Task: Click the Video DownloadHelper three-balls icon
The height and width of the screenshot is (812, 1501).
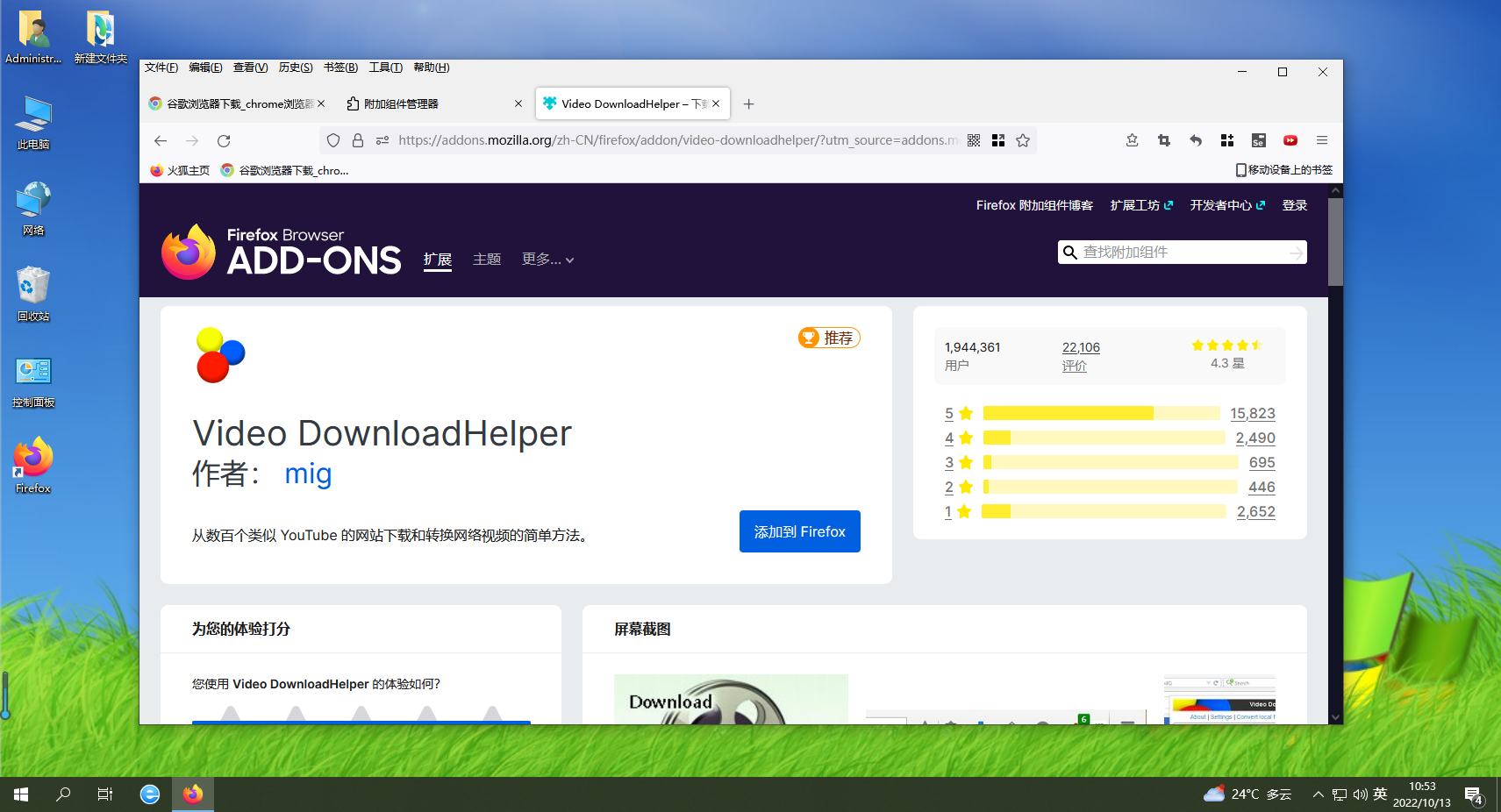Action: 220,355
